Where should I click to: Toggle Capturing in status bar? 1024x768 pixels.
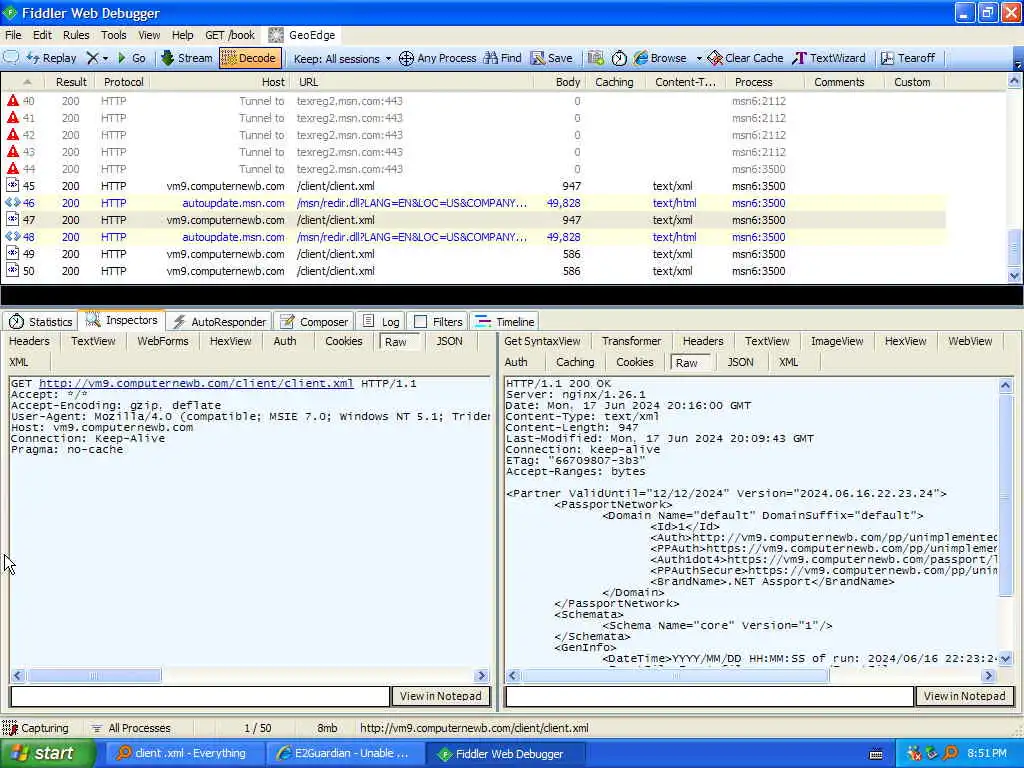pos(36,728)
